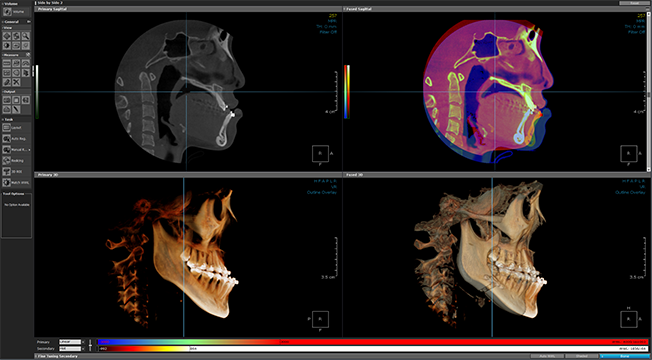The width and height of the screenshot is (652, 360).
Task: Select the X-shaped delete measurement tool
Action: coord(16,82)
